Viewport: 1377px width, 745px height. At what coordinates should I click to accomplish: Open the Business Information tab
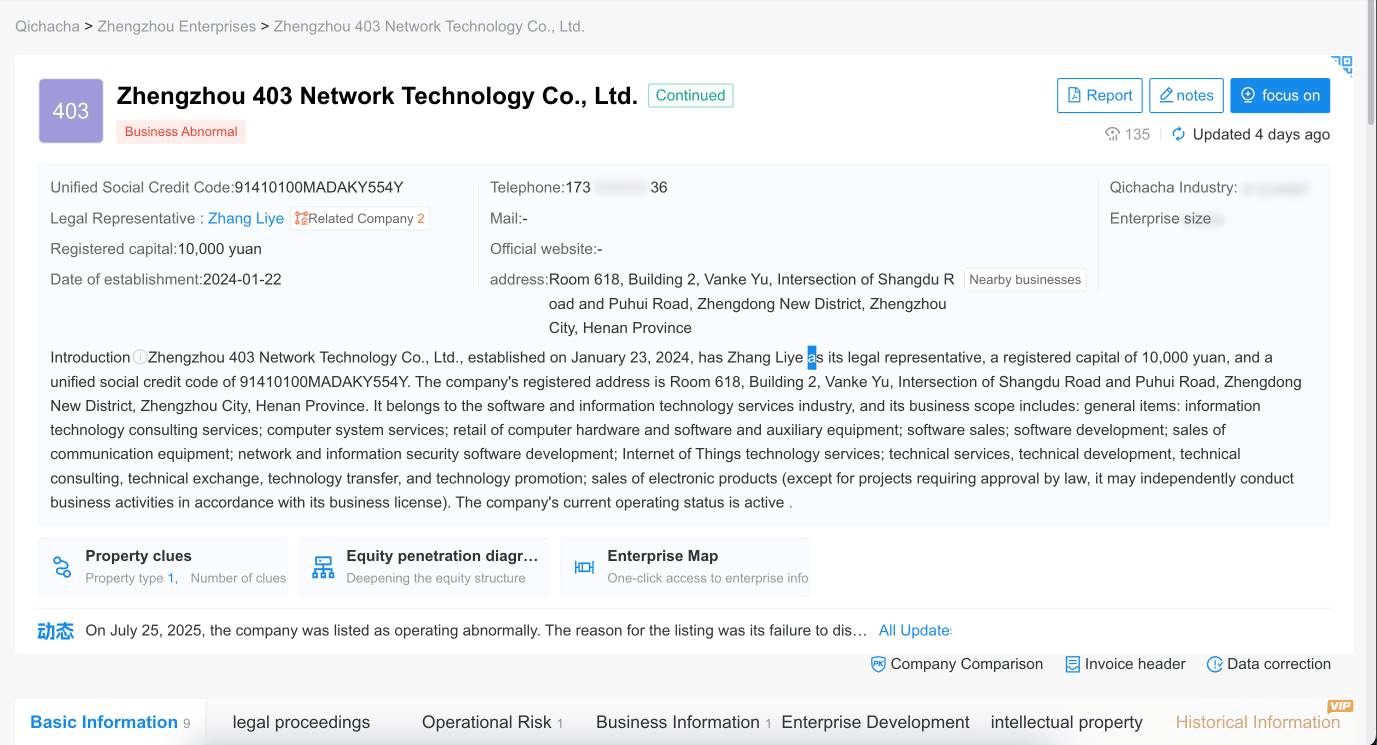[x=677, y=721]
